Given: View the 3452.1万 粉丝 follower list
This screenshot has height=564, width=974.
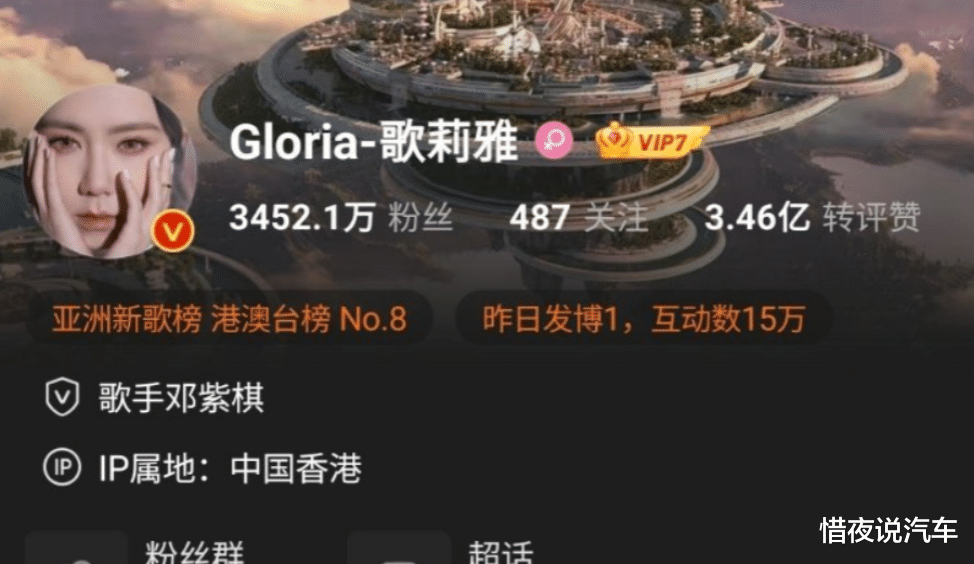Looking at the screenshot, I should tap(341, 217).
